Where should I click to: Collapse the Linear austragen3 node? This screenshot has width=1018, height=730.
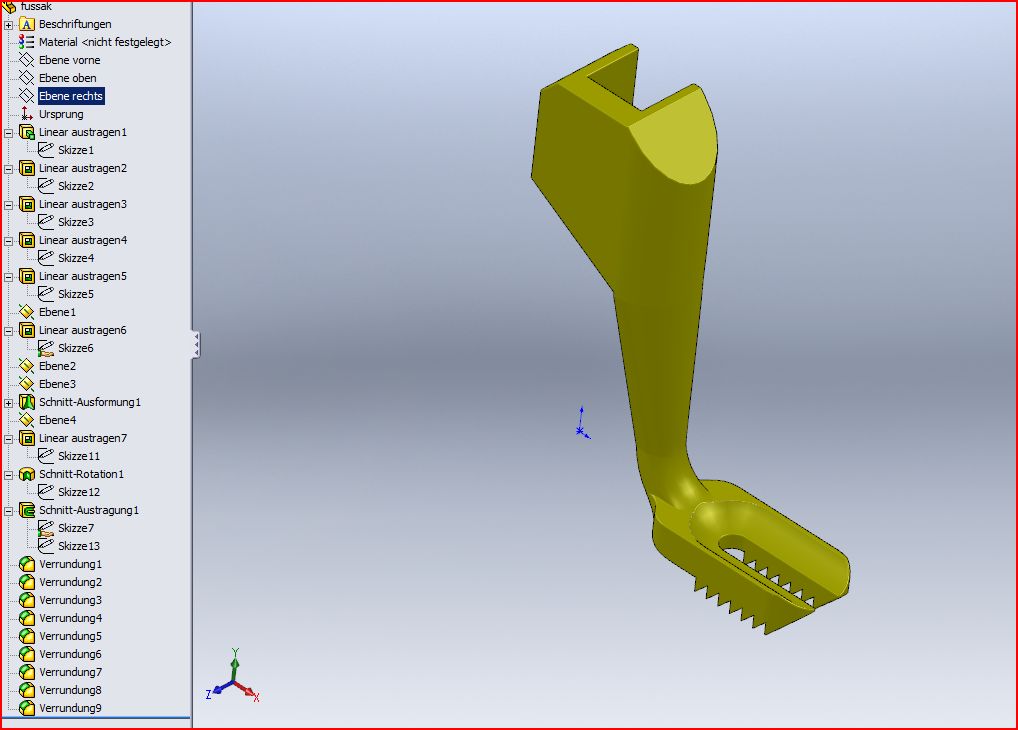pyautogui.click(x=8, y=205)
